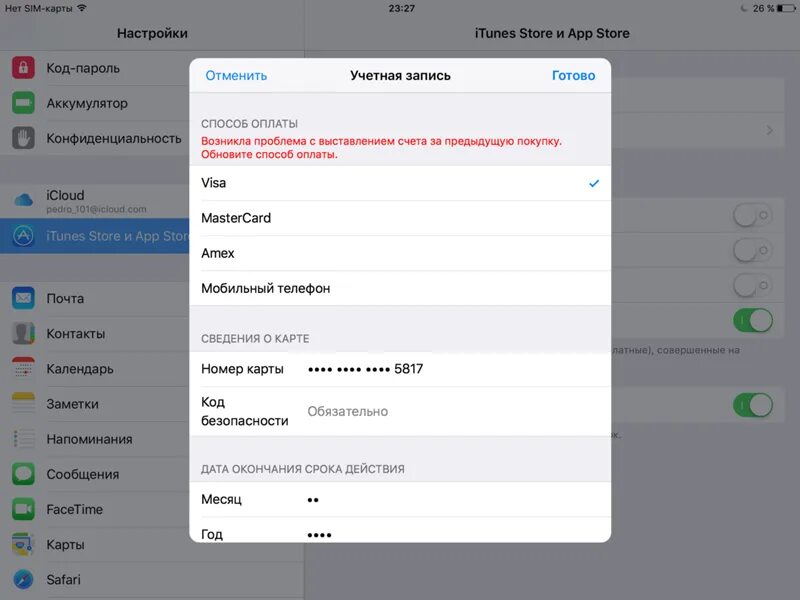Toggle the first switch in iTunes Store panel
Viewport: 800px width, 600px height.
point(753,215)
